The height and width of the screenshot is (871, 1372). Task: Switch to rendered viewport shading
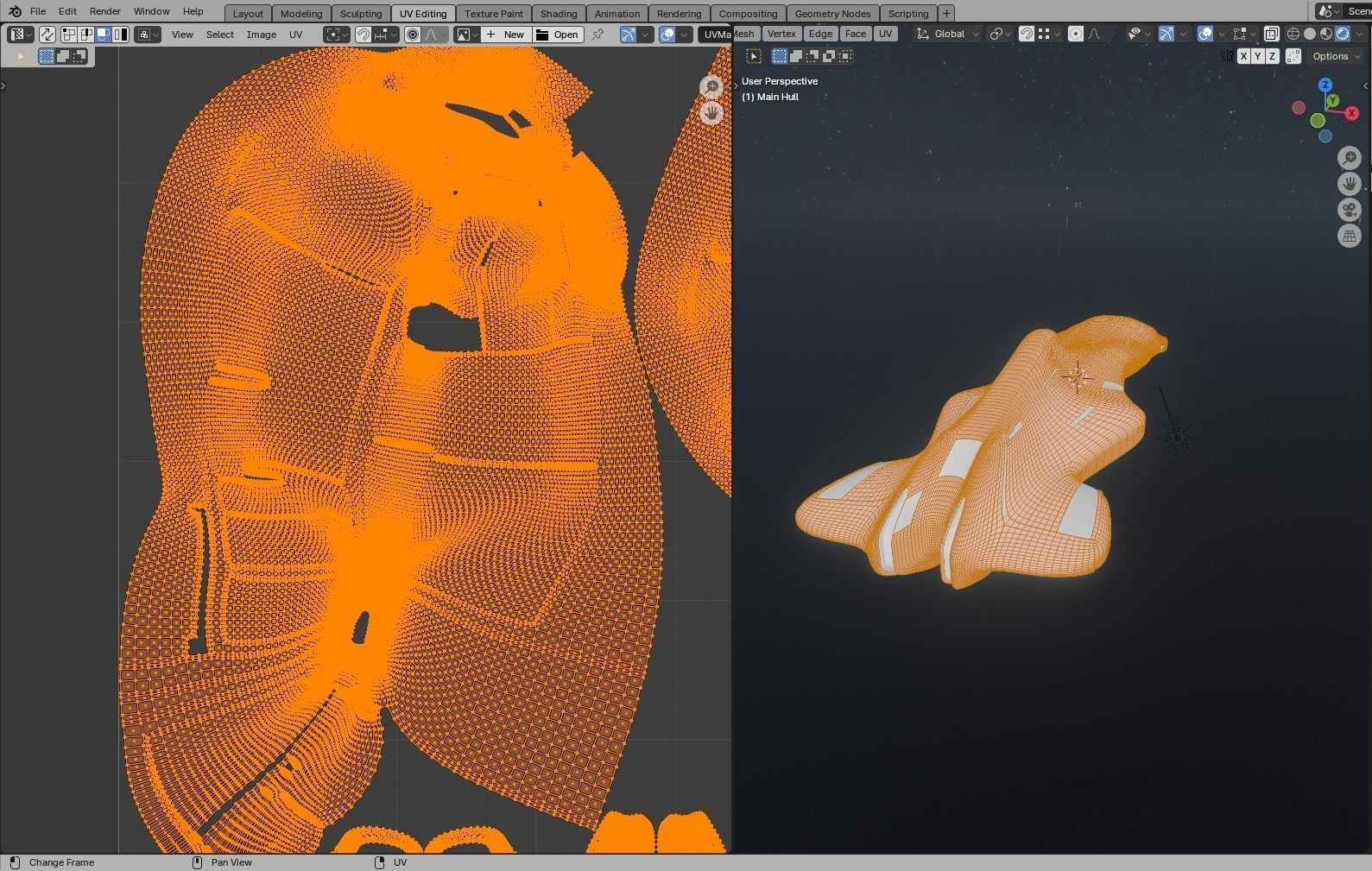(1343, 34)
